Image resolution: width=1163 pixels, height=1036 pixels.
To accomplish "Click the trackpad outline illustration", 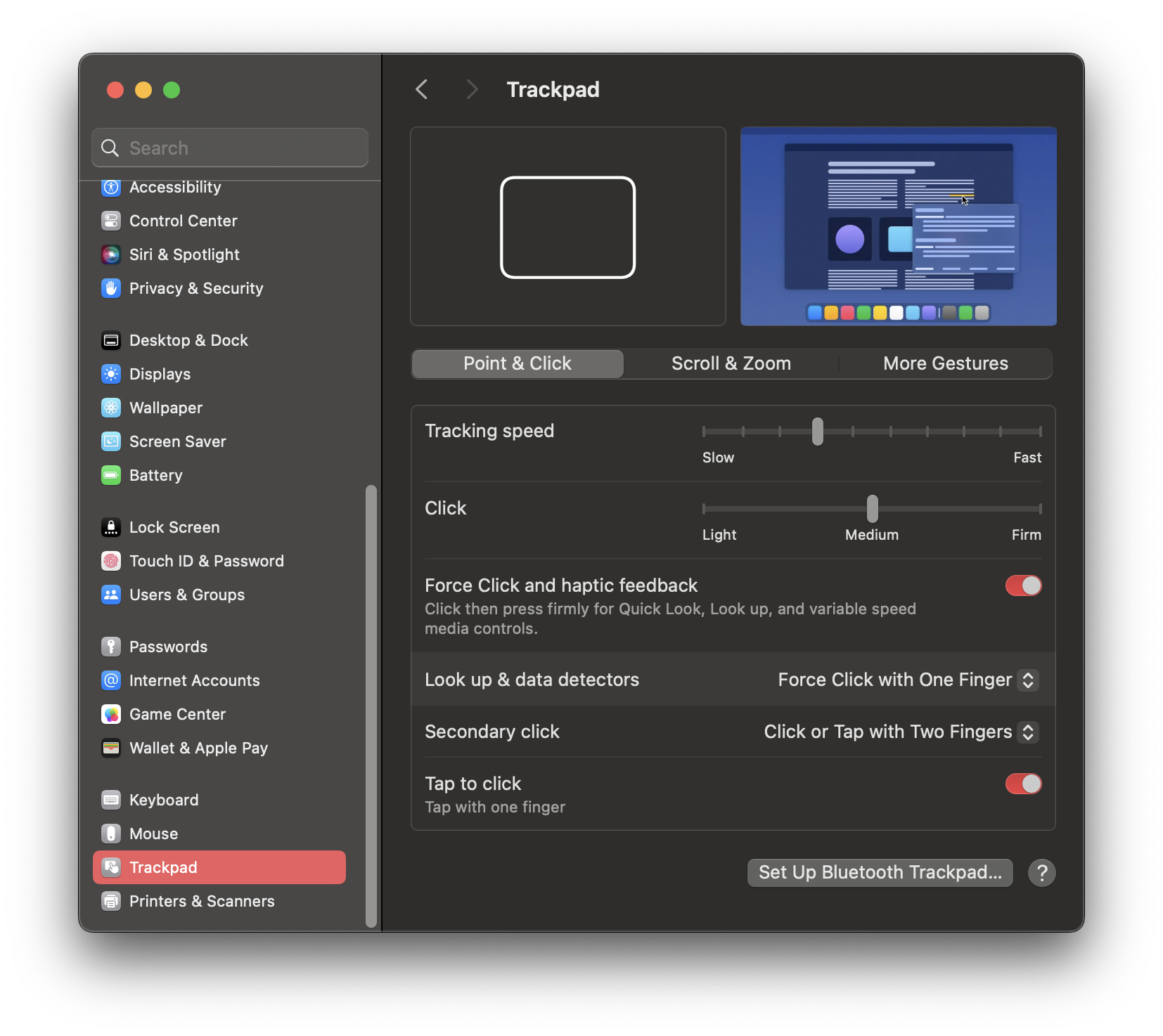I will coord(567,227).
